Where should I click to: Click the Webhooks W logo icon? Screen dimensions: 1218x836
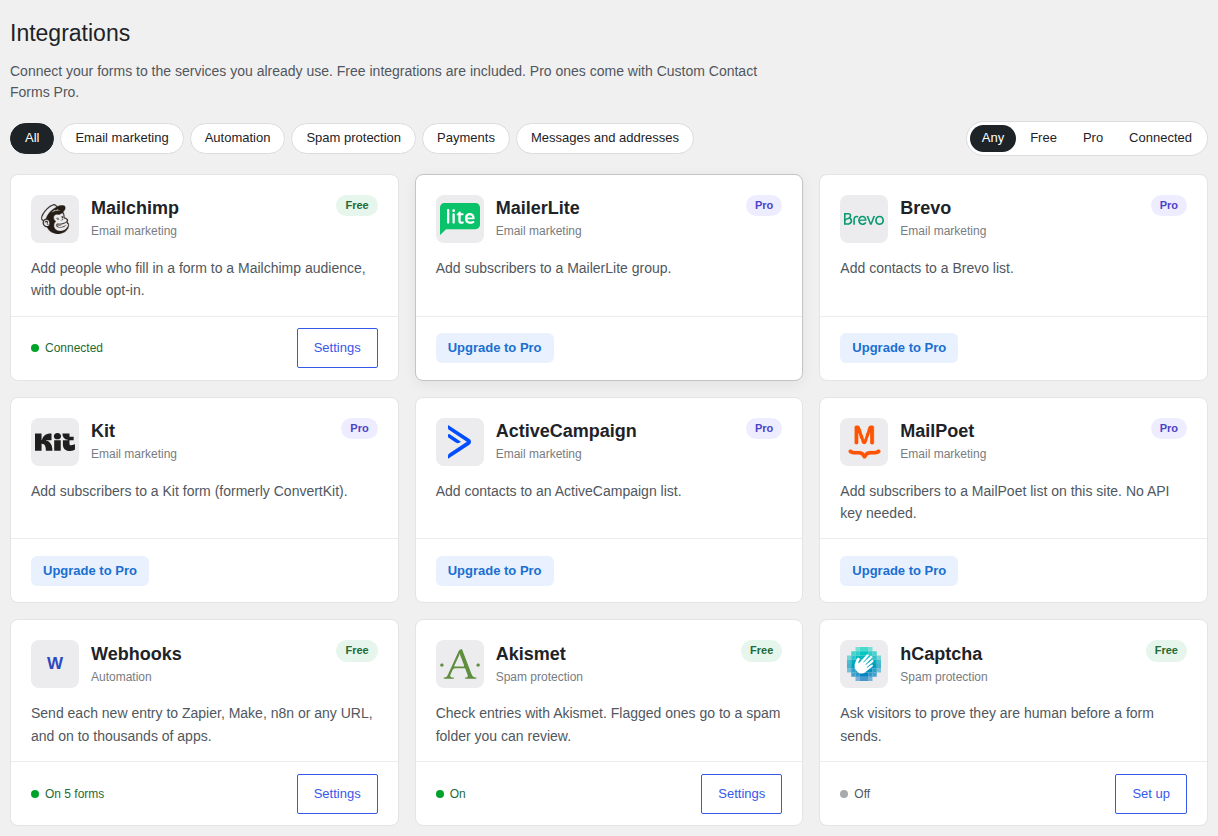(55, 664)
